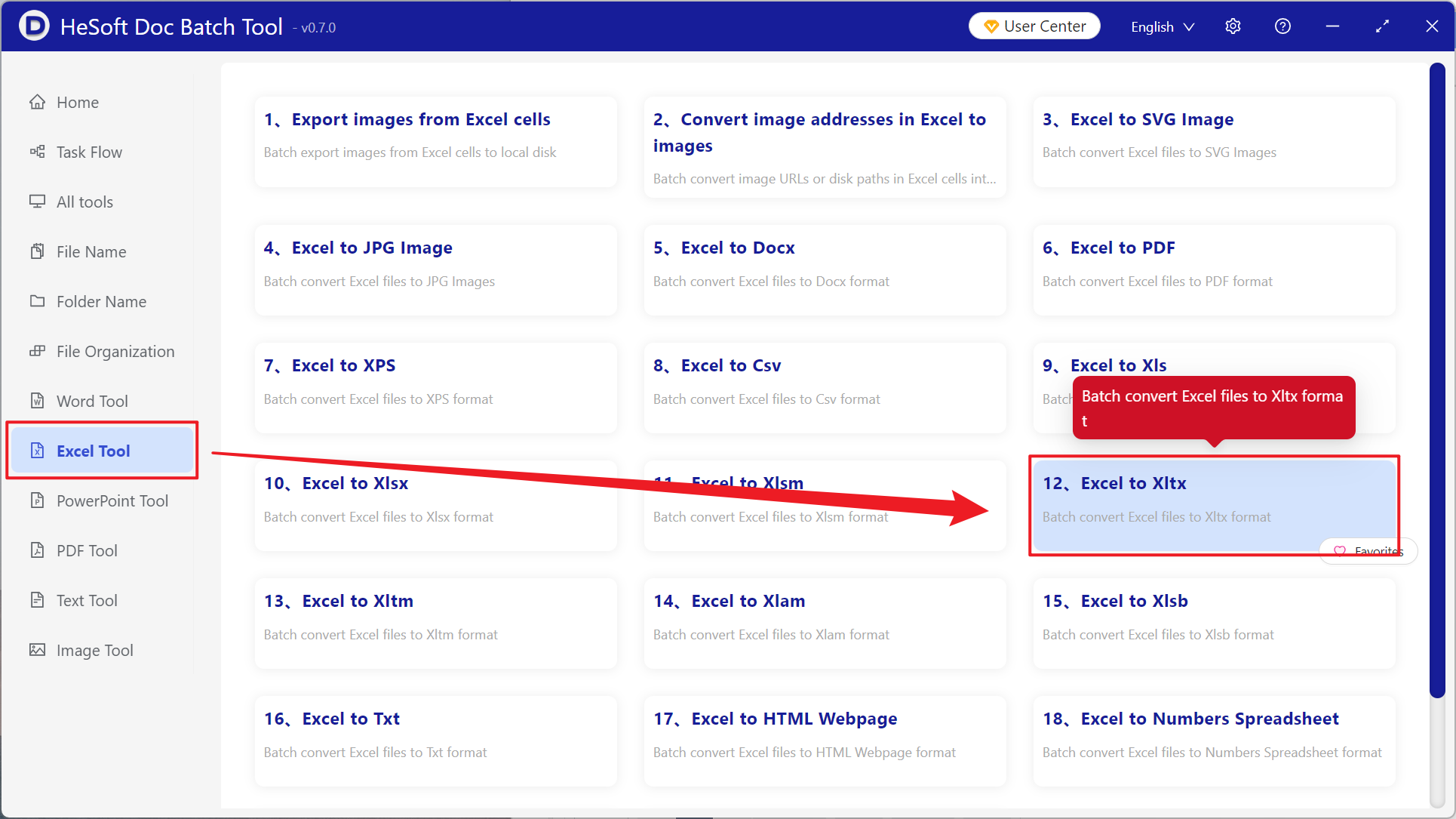Open the Excel to JPG Image tool
The image size is (1456, 819).
(436, 270)
